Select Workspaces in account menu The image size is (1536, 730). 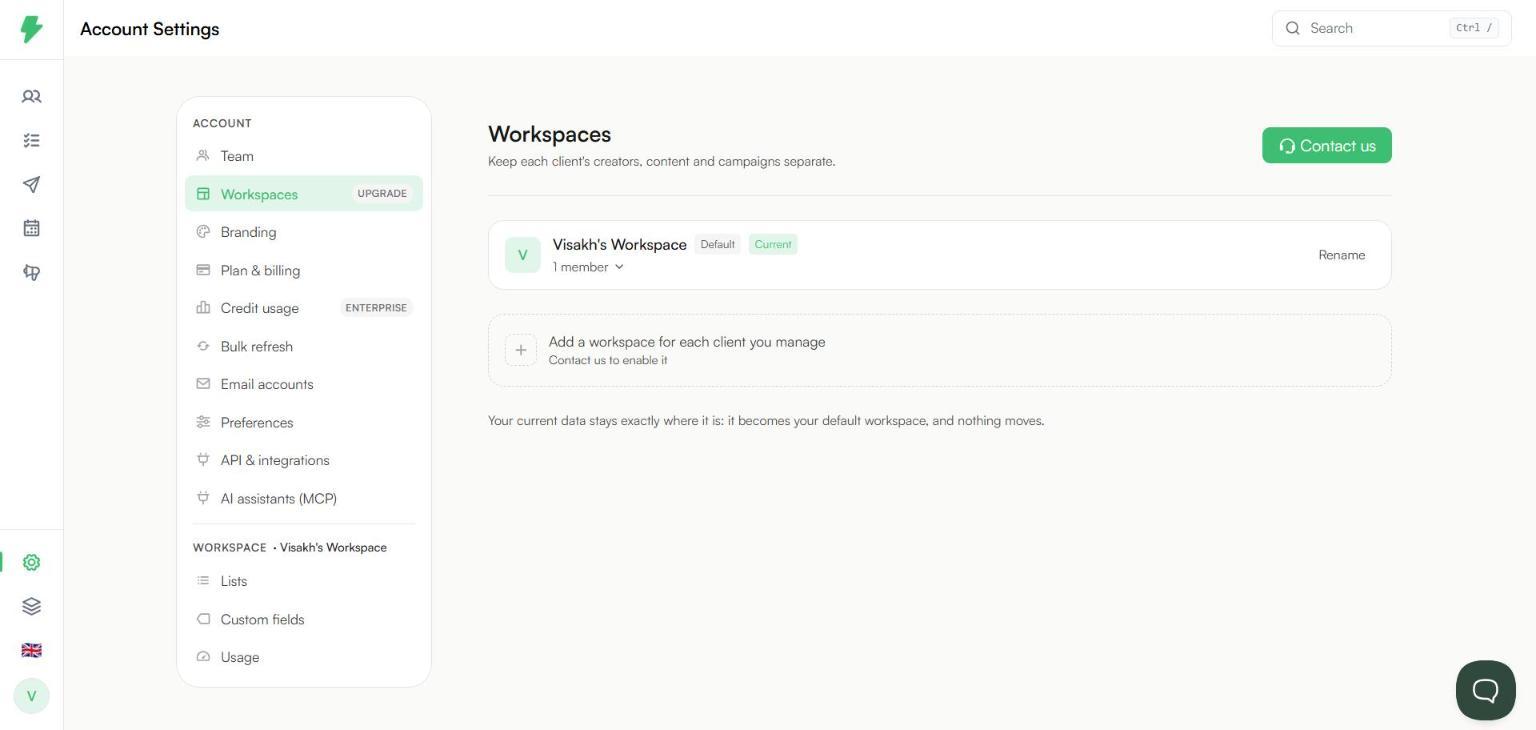(x=304, y=194)
